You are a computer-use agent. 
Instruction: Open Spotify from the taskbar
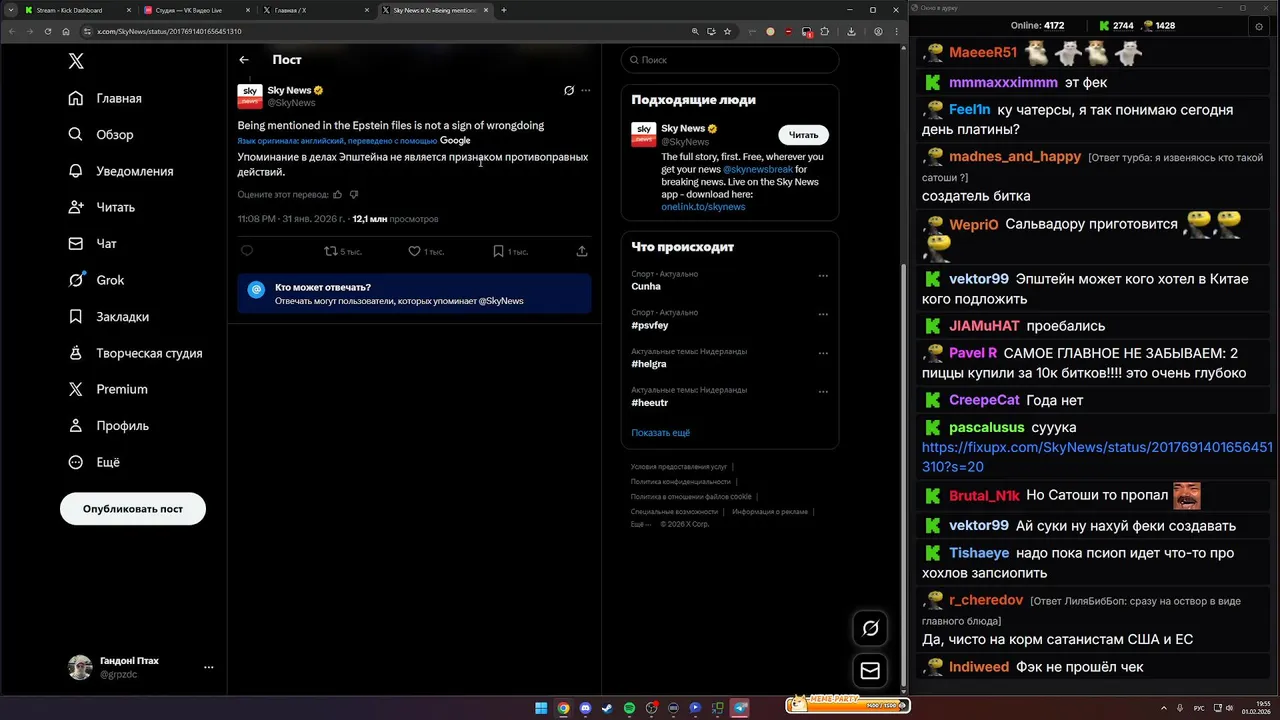point(629,708)
